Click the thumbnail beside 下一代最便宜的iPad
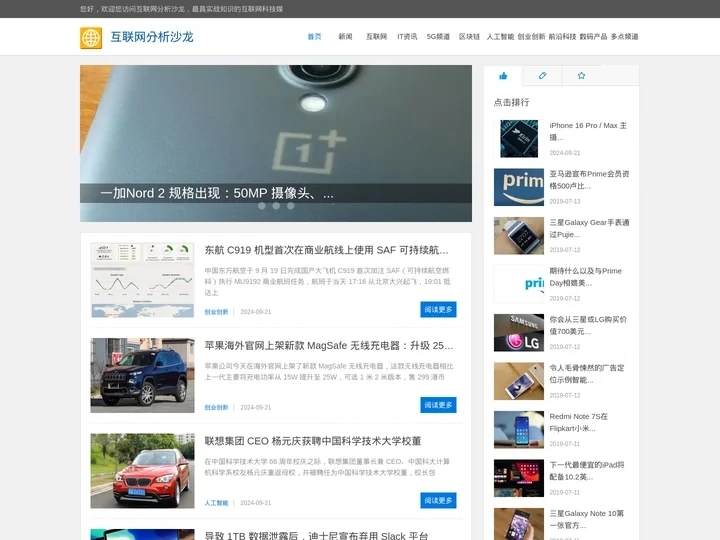The width and height of the screenshot is (720, 540). tap(519, 478)
